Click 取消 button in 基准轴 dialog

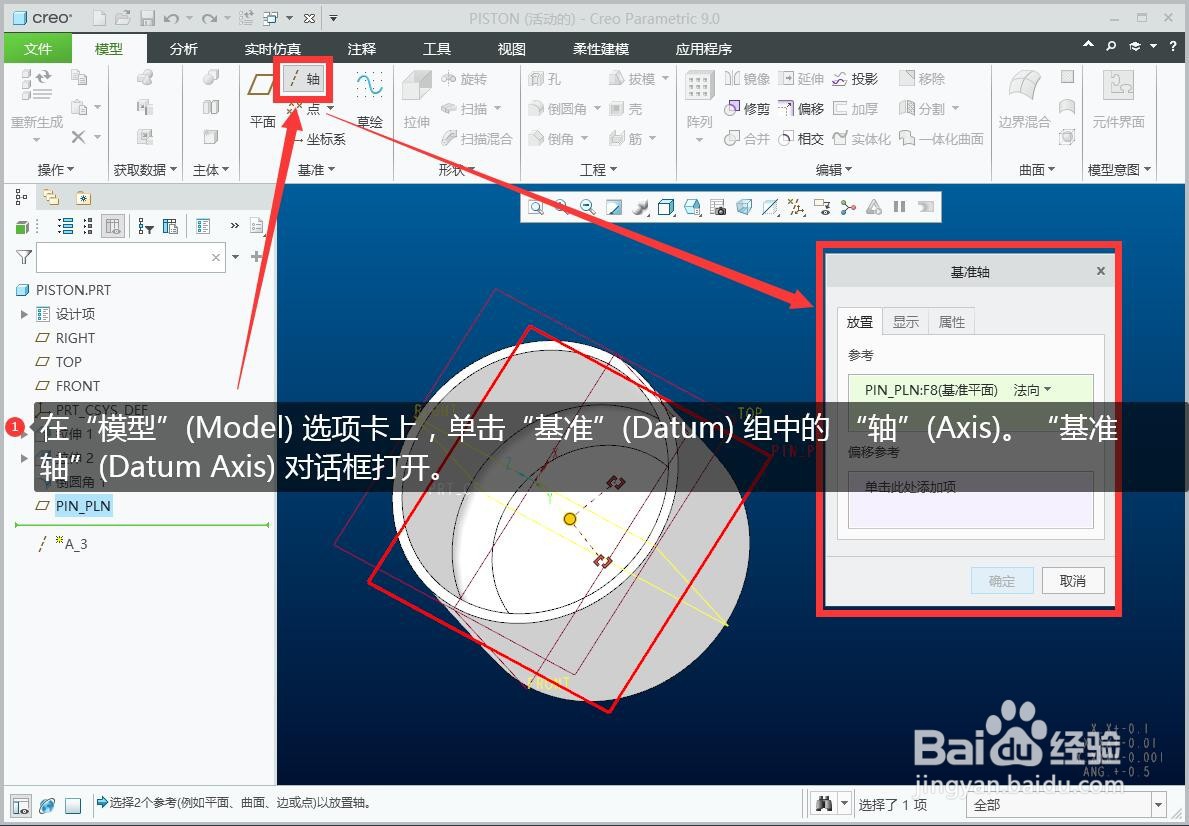coord(1072,581)
